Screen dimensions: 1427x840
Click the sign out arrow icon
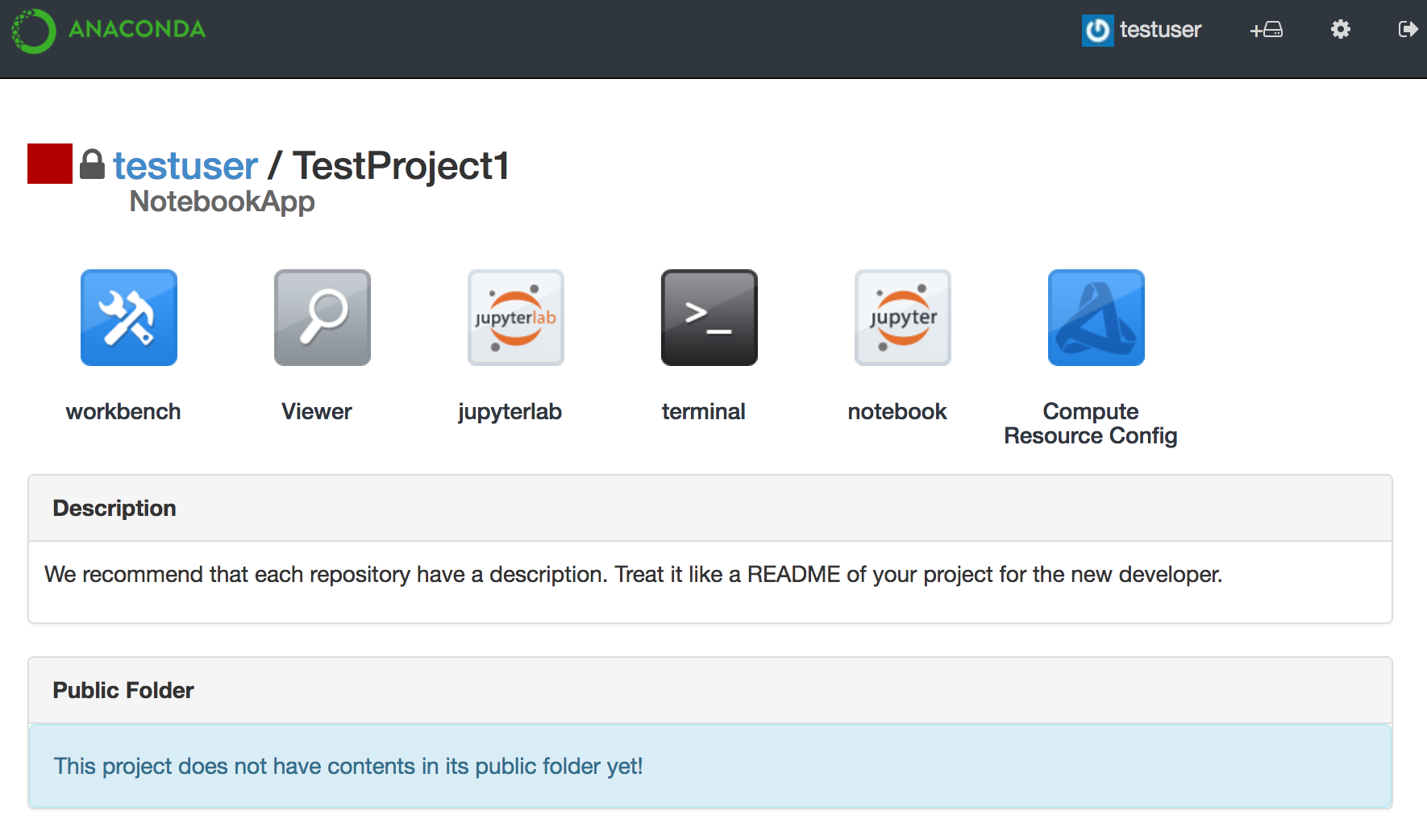pyautogui.click(x=1408, y=30)
